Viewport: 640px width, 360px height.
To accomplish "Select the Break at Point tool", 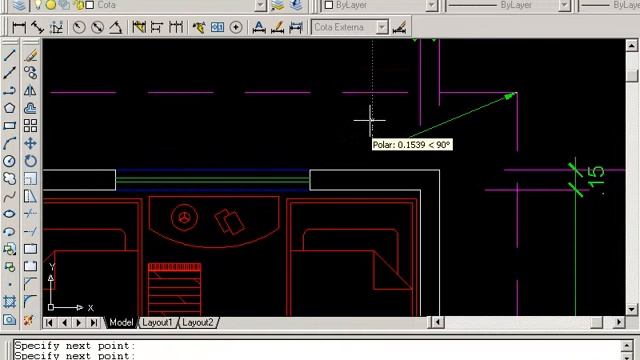I will coord(31,249).
